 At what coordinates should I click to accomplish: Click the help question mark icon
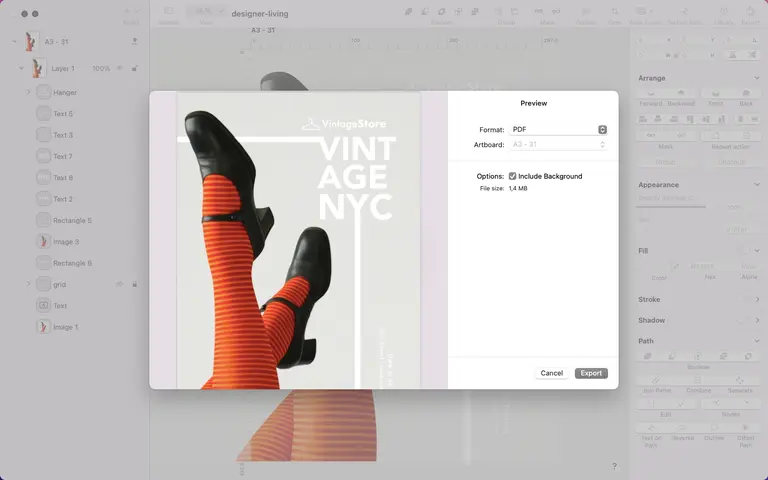tap(614, 466)
